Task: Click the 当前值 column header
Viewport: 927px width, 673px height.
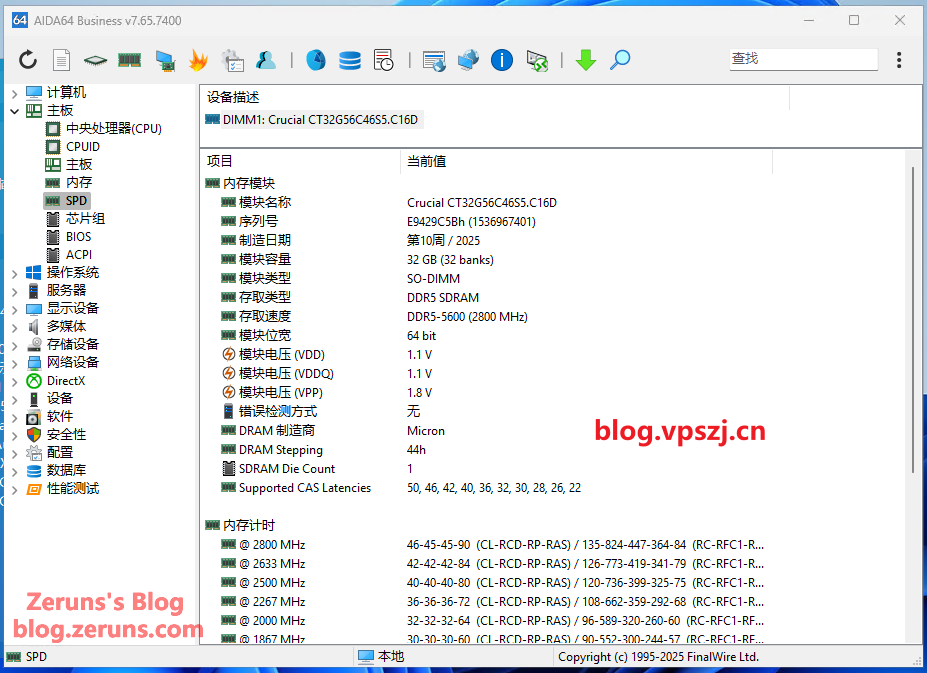Action: pos(427,161)
